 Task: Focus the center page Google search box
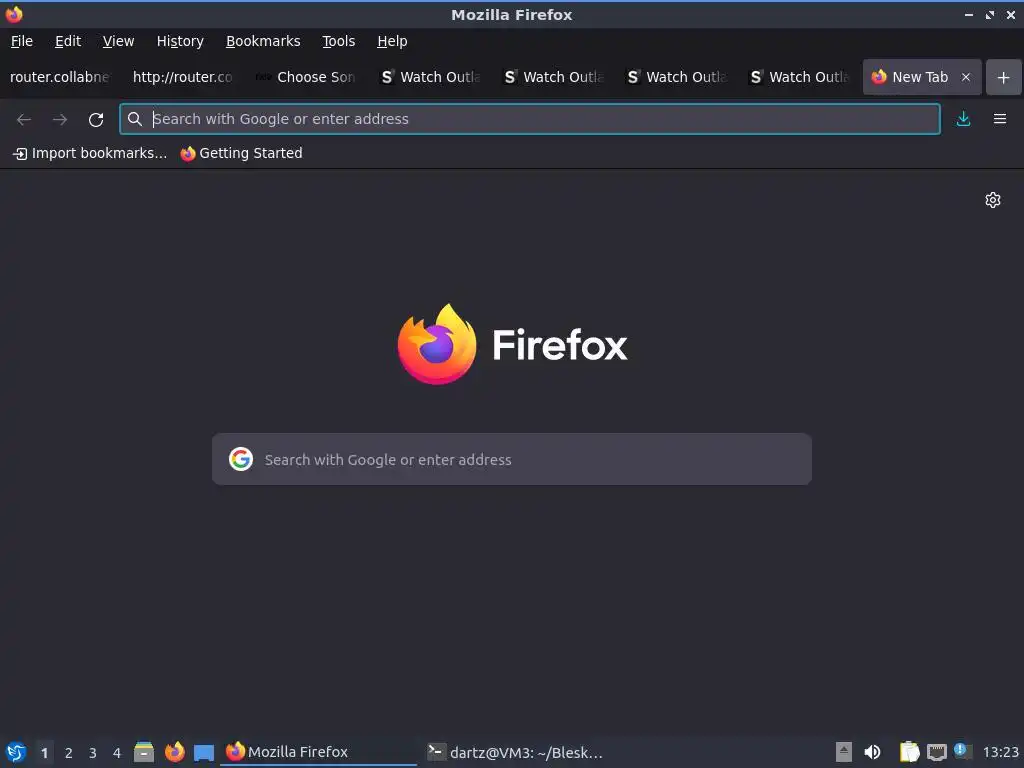pos(512,459)
